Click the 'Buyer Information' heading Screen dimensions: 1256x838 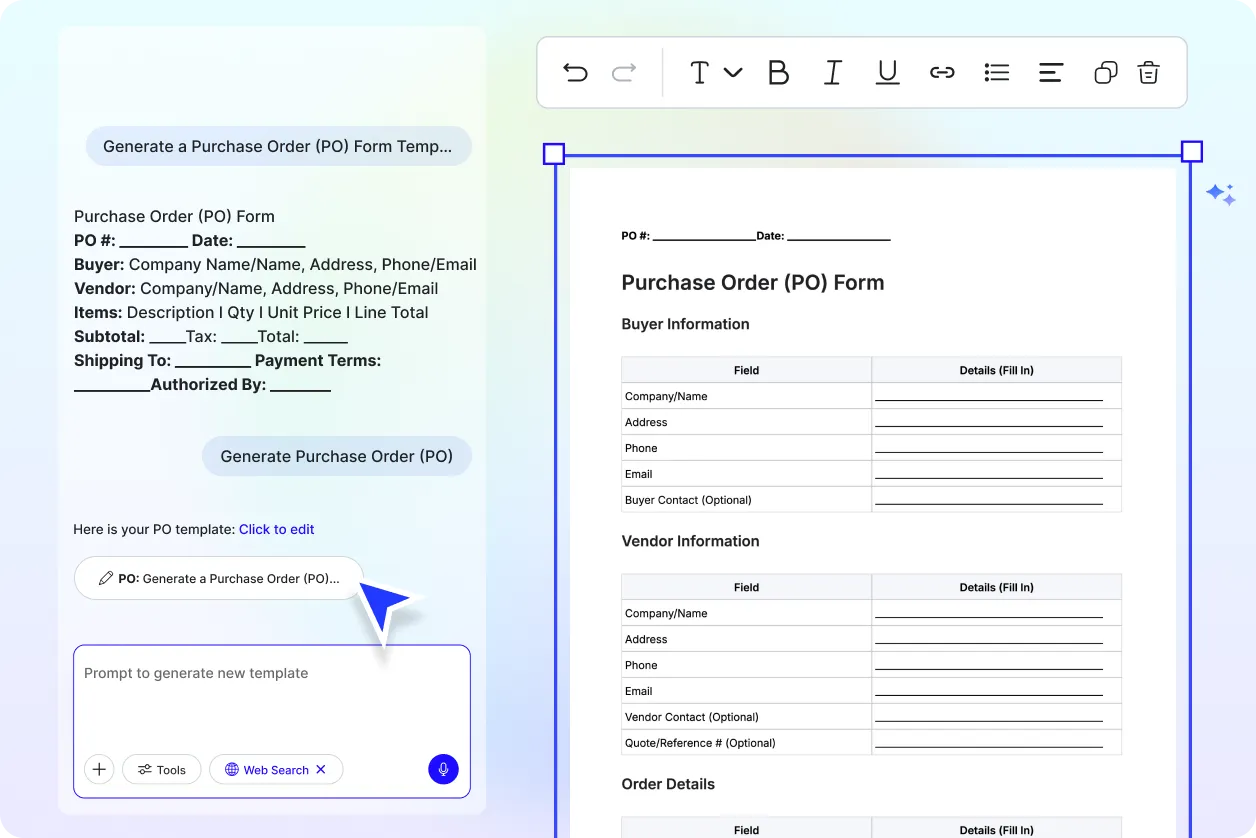coord(686,324)
